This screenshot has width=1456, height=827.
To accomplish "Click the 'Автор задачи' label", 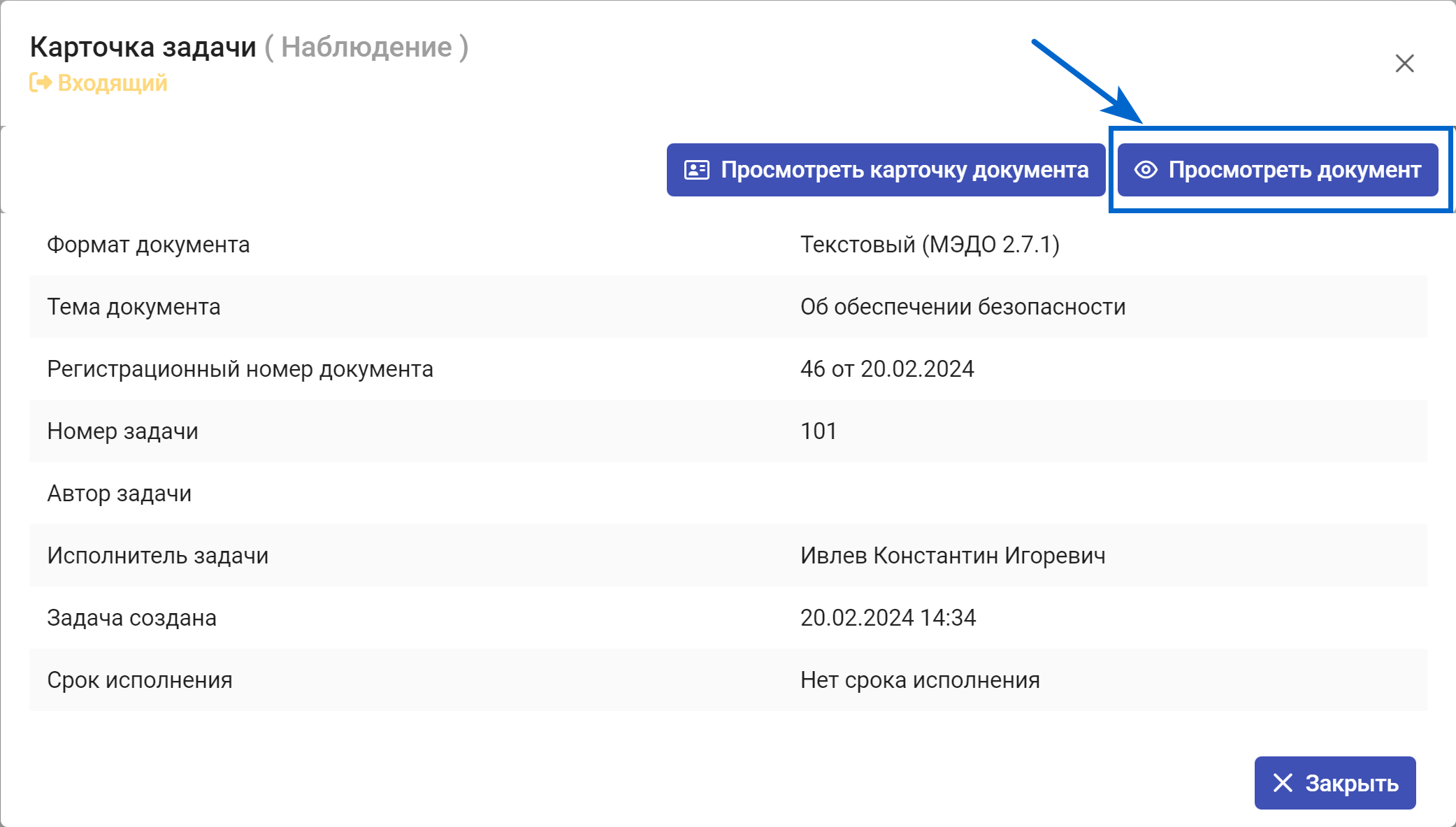I will coord(119,494).
